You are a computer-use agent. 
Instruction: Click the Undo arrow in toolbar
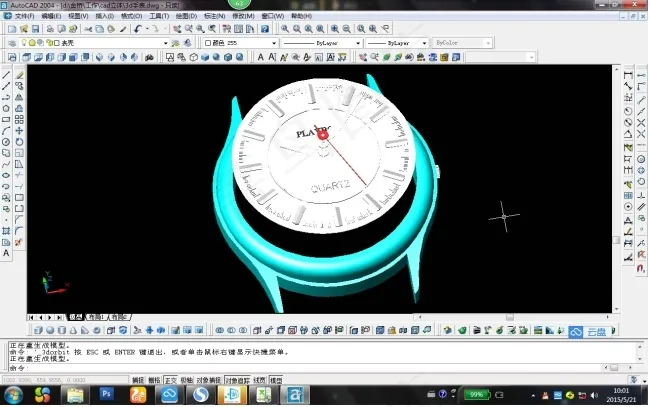137,29
